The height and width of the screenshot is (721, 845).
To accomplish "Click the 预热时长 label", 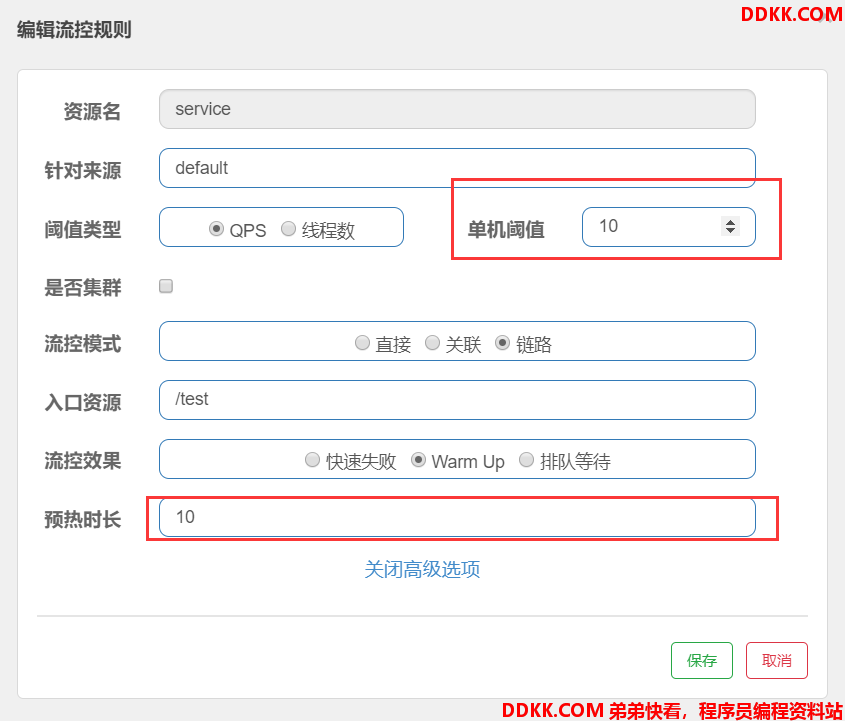I will click(x=83, y=520).
